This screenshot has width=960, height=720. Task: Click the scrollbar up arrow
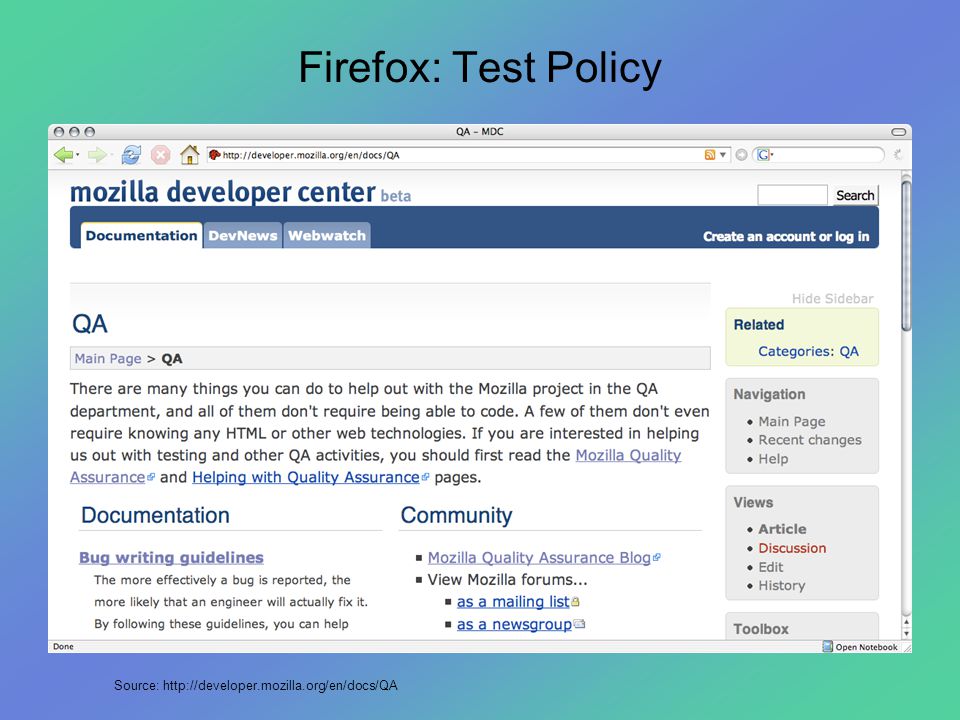pyautogui.click(x=906, y=622)
